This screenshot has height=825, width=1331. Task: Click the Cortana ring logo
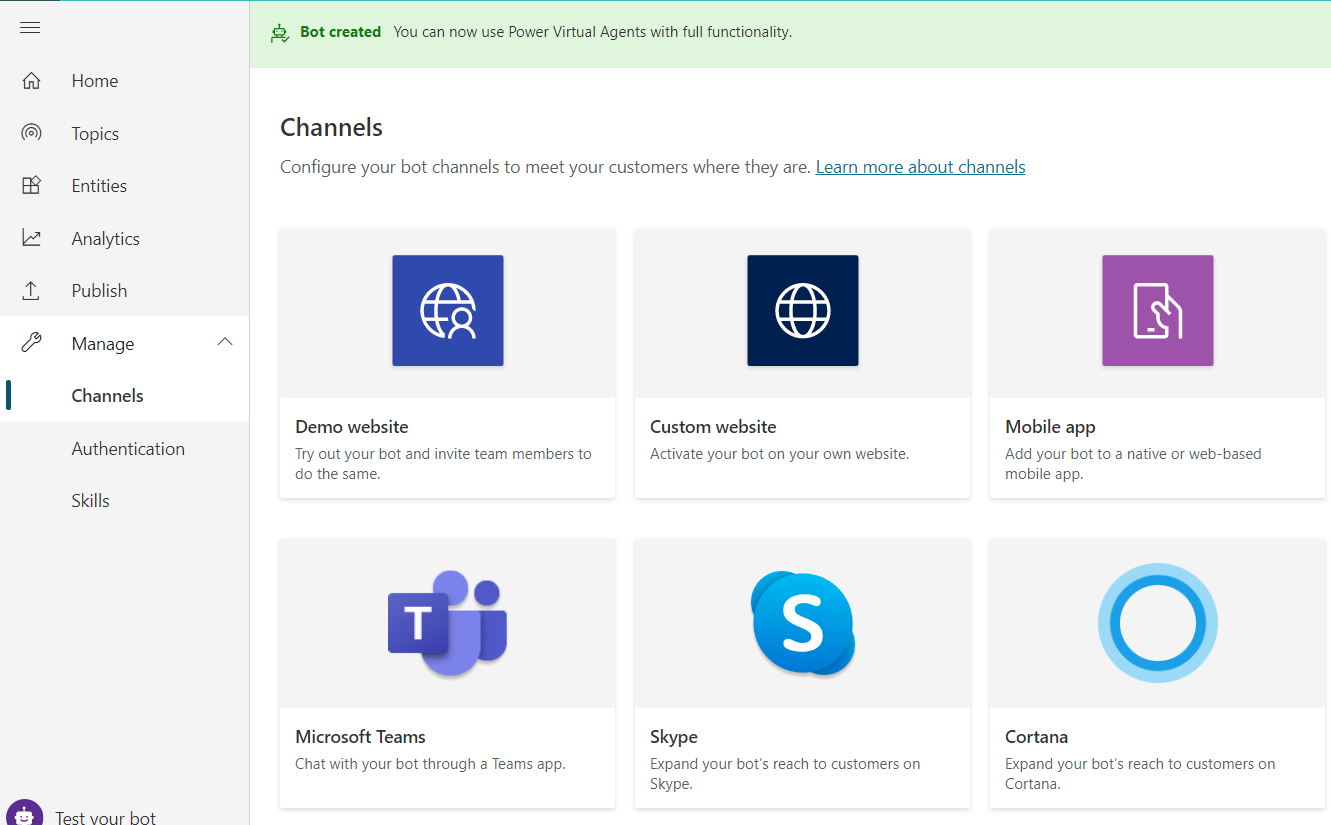1158,623
